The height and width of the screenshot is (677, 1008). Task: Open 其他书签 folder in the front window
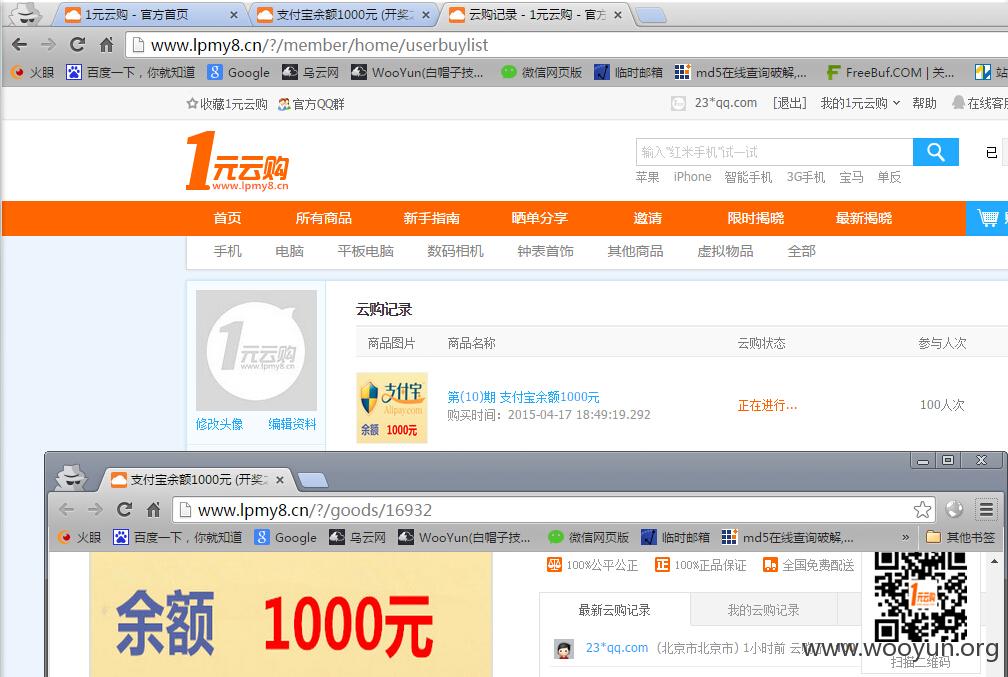[960, 537]
